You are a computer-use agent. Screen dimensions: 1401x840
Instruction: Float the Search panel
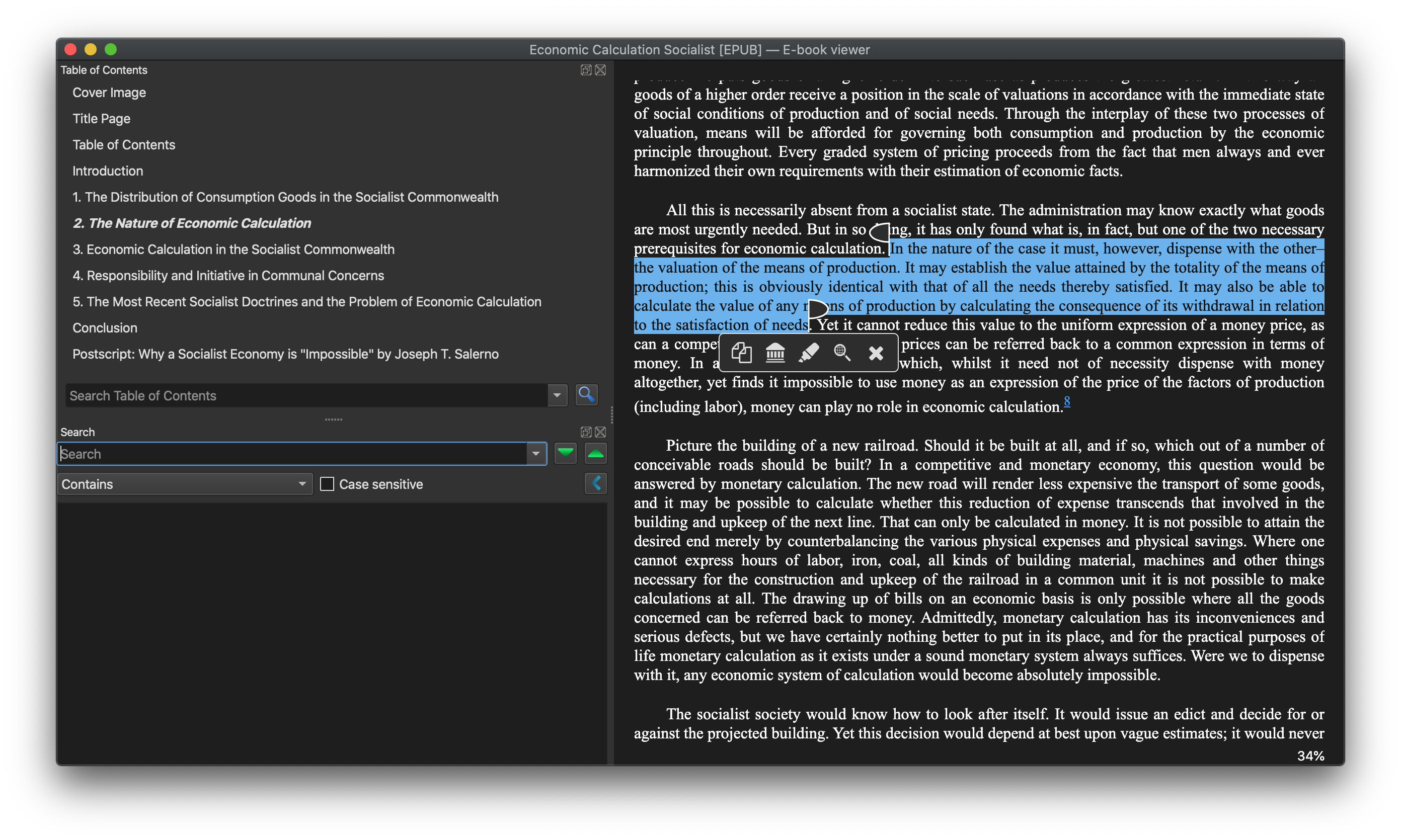coord(586,432)
